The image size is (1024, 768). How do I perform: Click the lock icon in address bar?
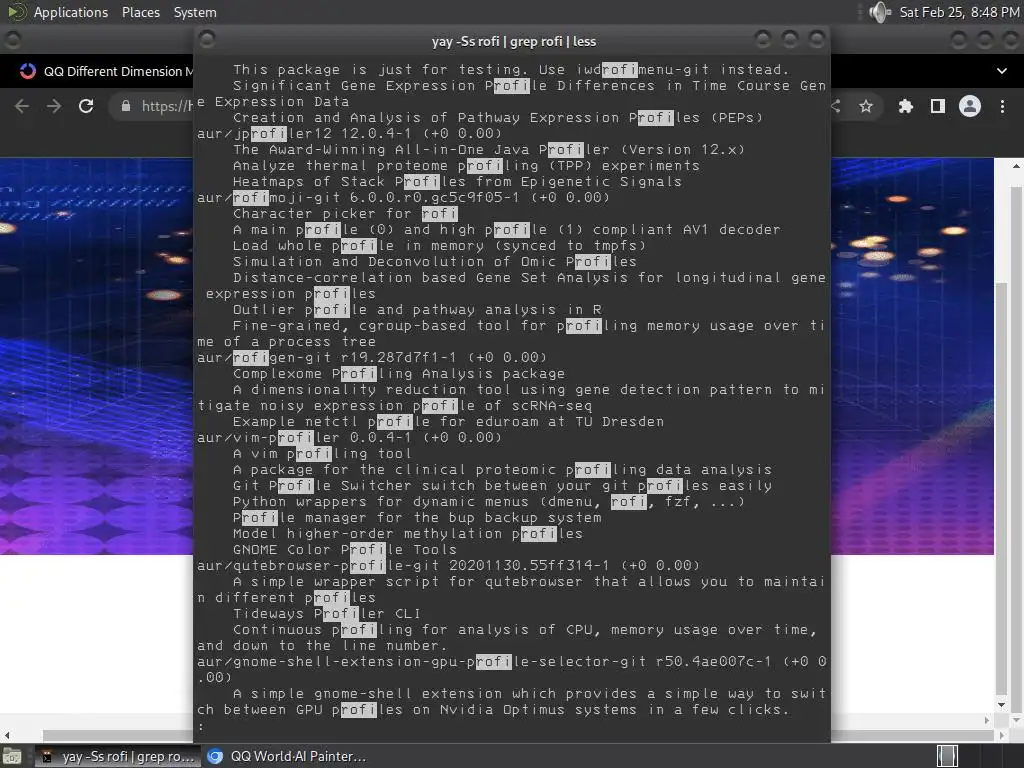pos(126,106)
